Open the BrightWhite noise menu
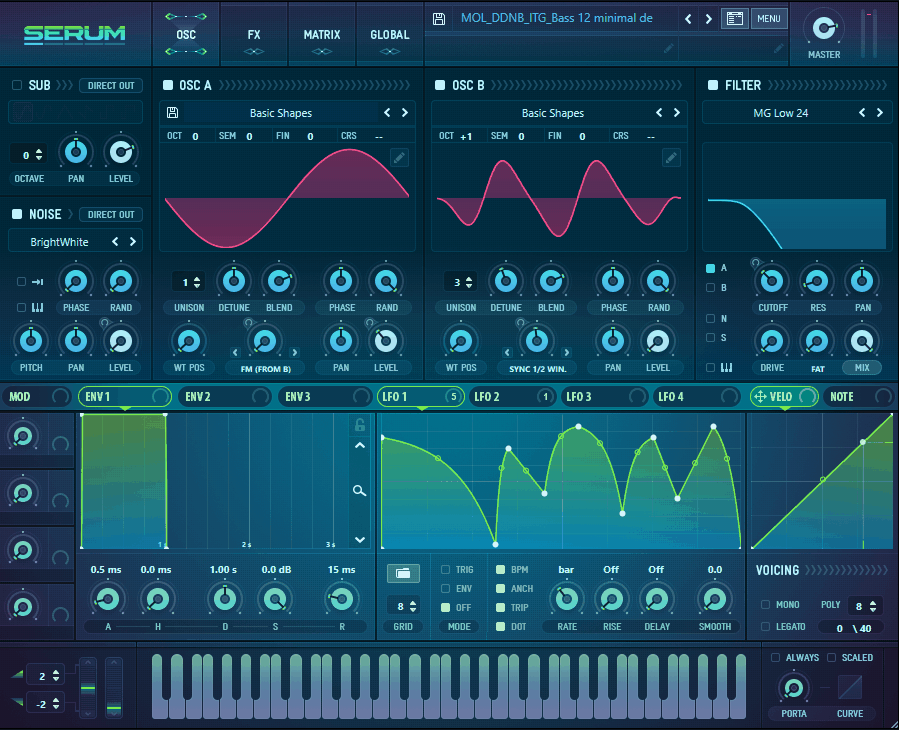899x730 pixels. point(59,242)
